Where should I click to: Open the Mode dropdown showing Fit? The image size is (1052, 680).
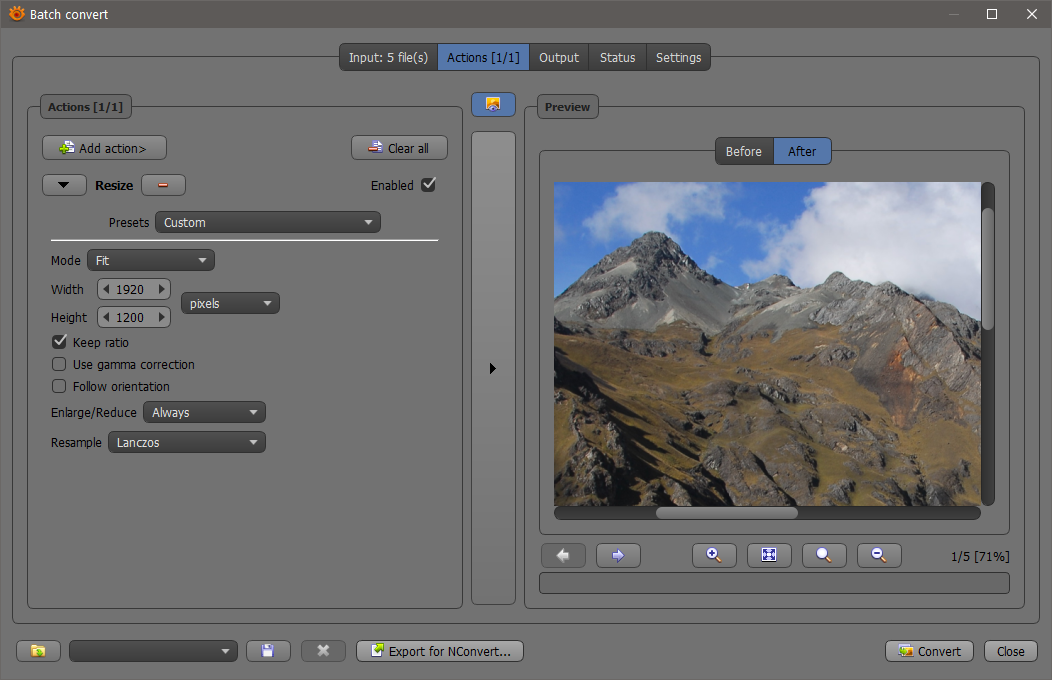(x=150, y=261)
